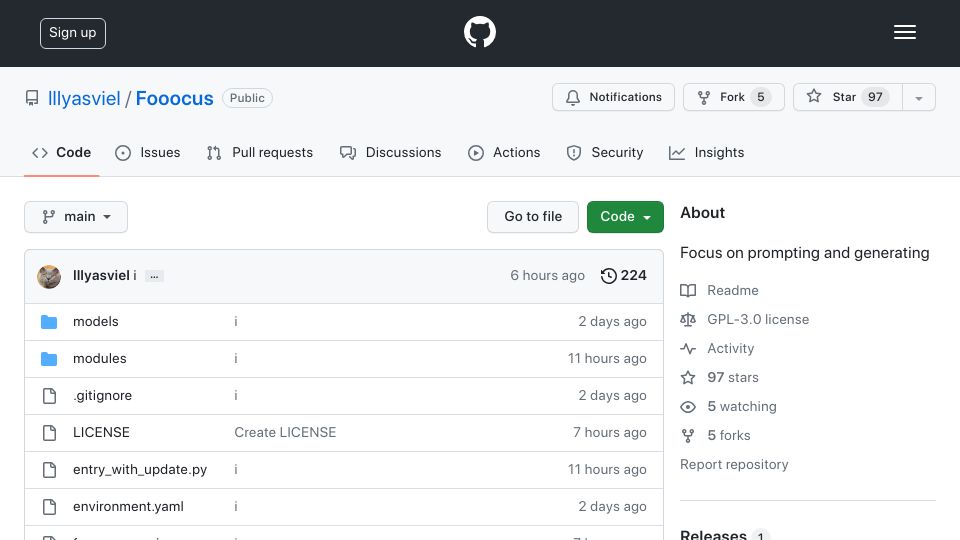
Task: Open the modules folder
Action: (100, 358)
